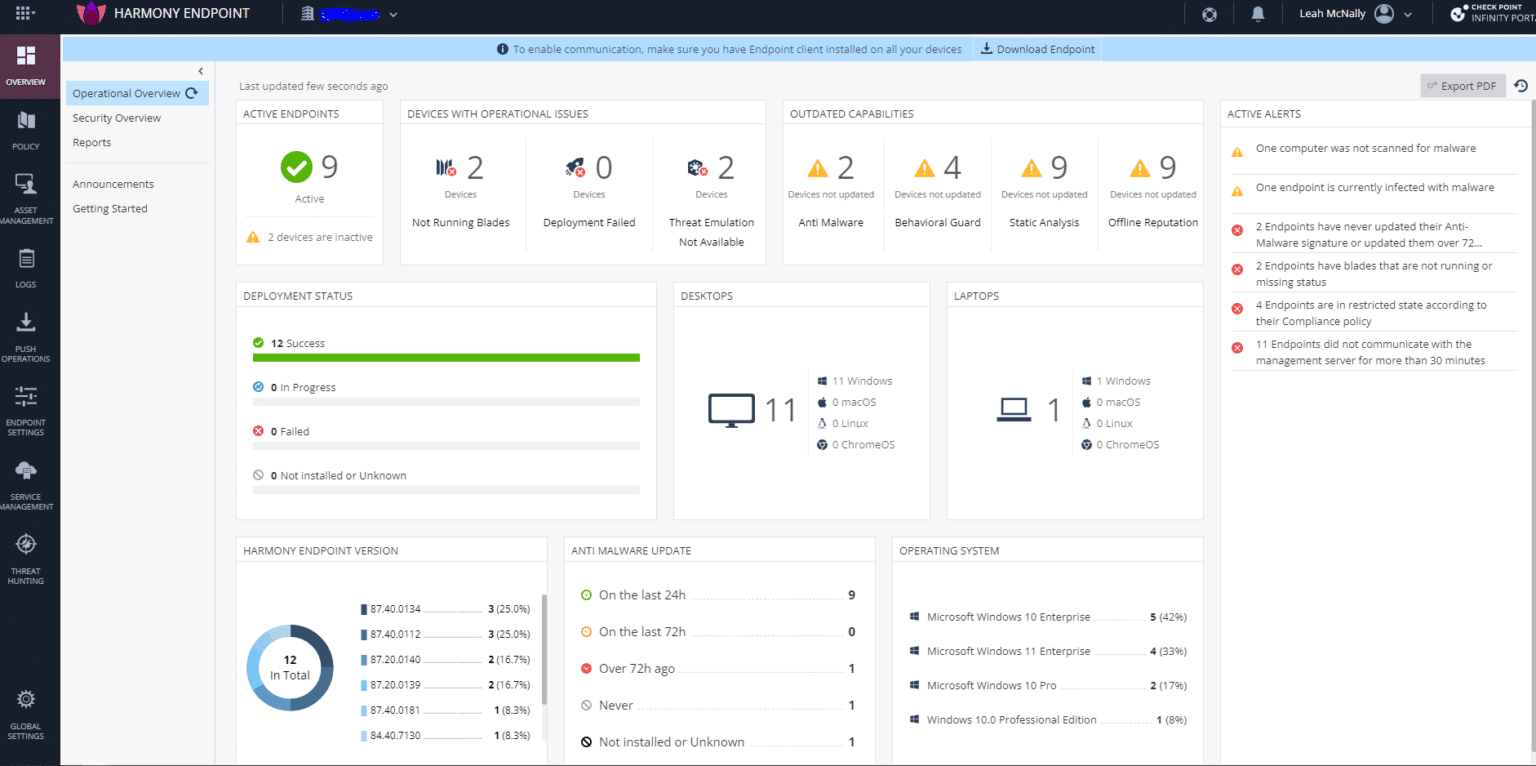Select the Asset Management sidebar icon
Screen dimensions: 1536x766
[x=29, y=196]
